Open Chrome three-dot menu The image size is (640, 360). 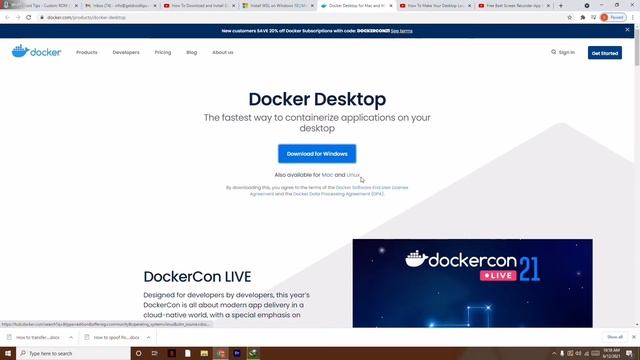coord(633,18)
